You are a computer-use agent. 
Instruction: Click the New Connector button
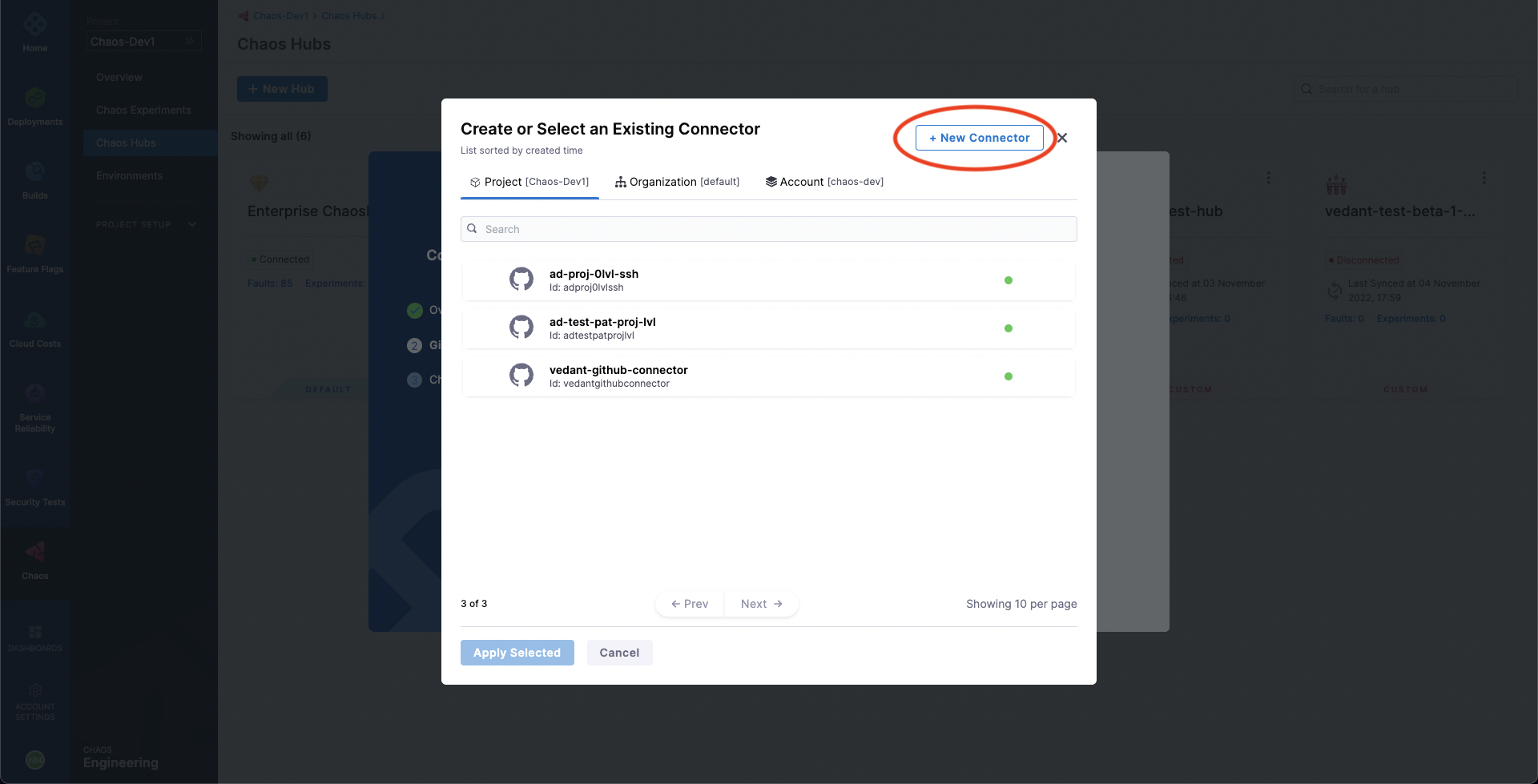[x=979, y=138]
